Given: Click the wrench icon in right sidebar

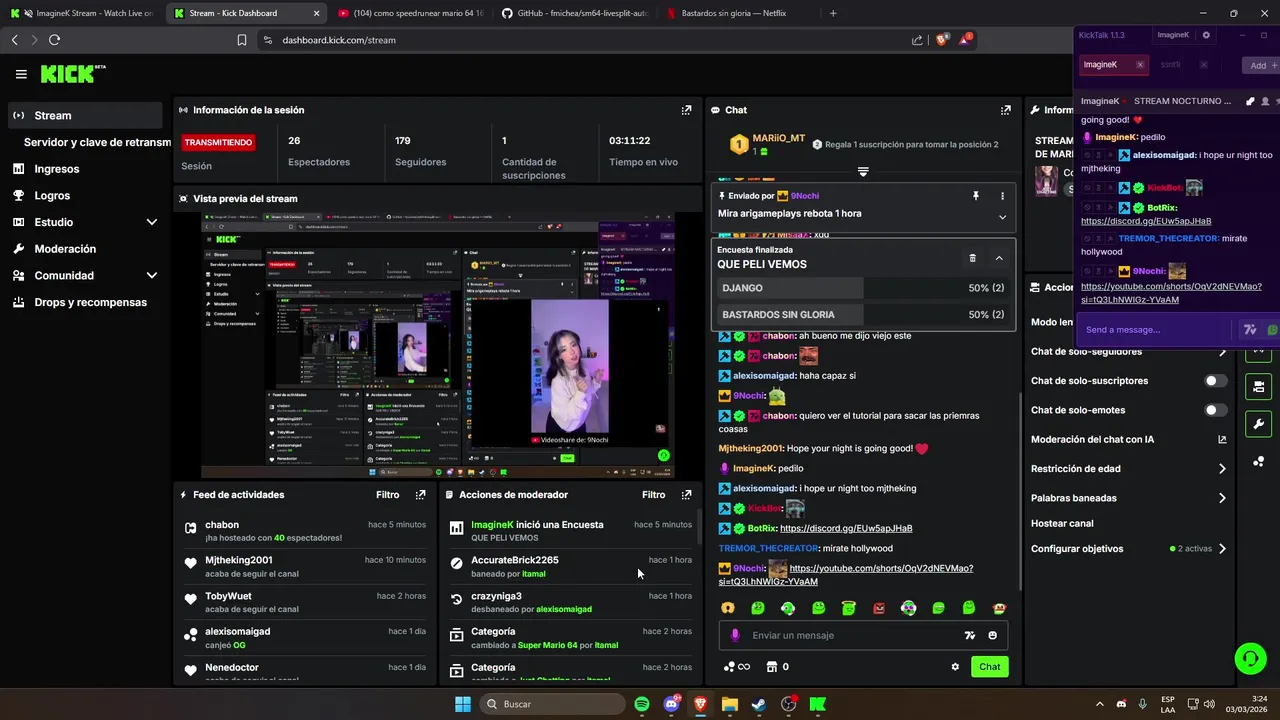Looking at the screenshot, I should coord(1258,424).
